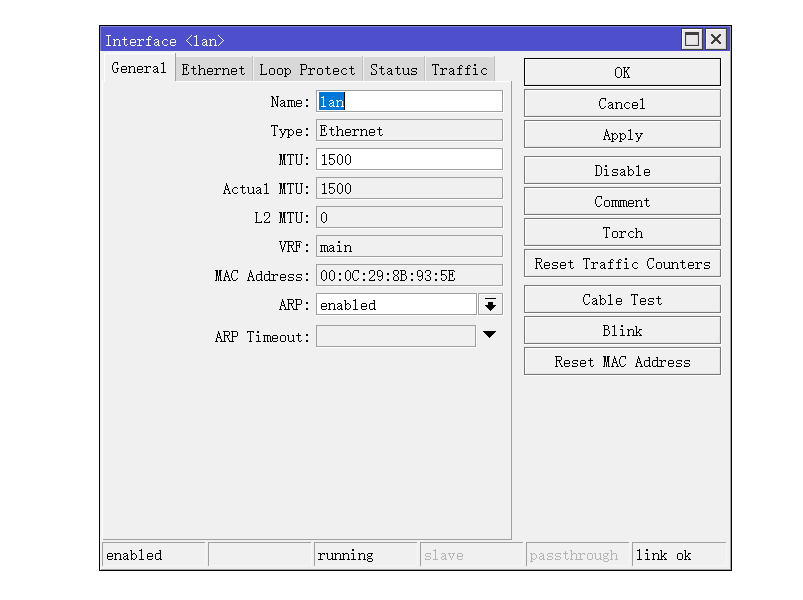Launch the Torch tool
Viewport: 803px width, 600px height.
(x=622, y=233)
